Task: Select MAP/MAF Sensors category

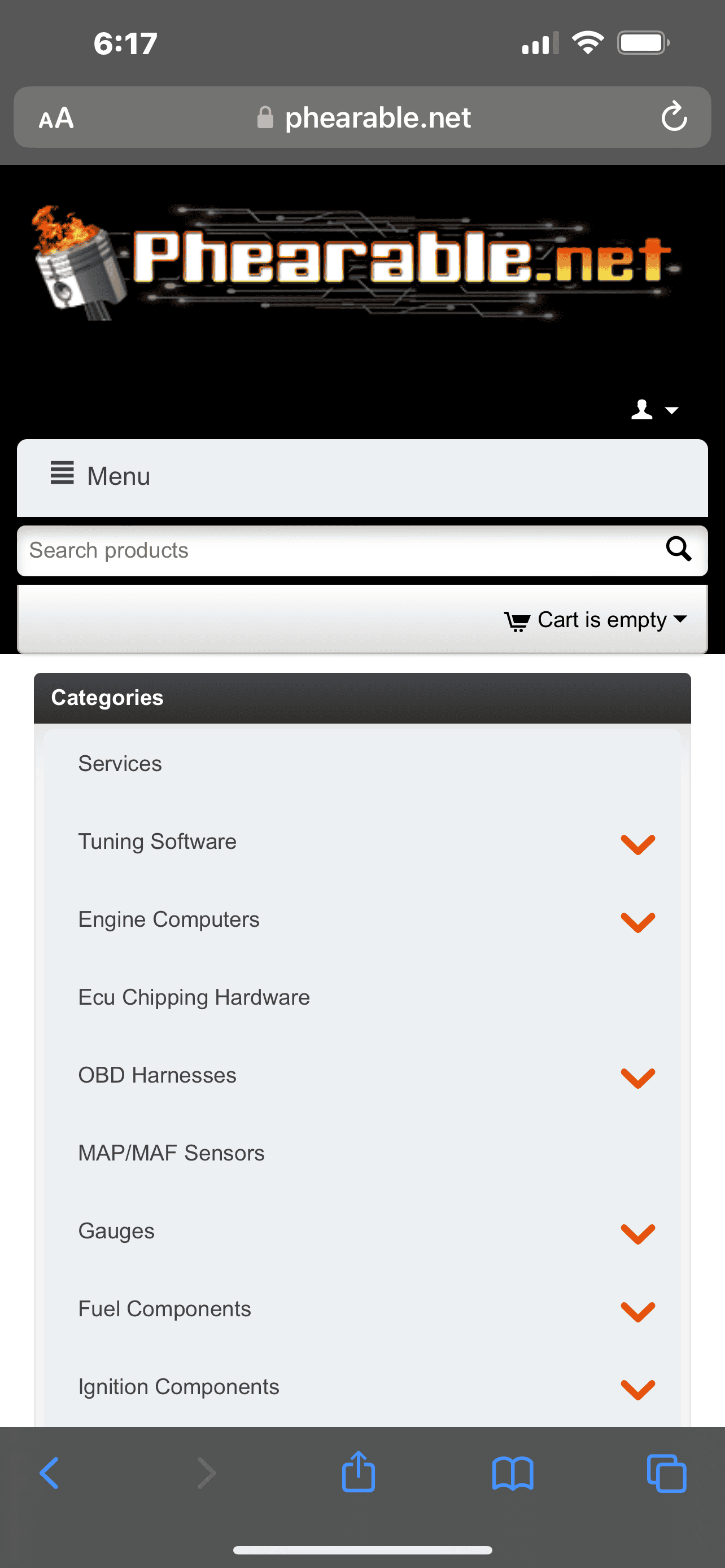Action: coord(171,1154)
